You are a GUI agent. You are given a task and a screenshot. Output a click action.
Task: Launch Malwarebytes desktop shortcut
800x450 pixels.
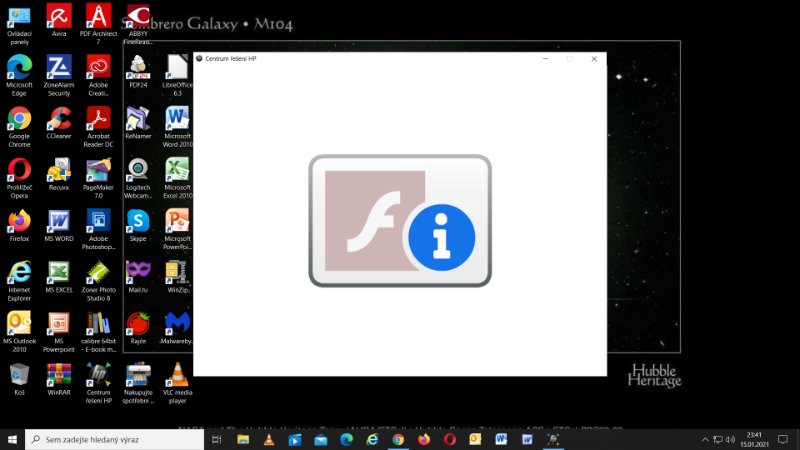(178, 328)
